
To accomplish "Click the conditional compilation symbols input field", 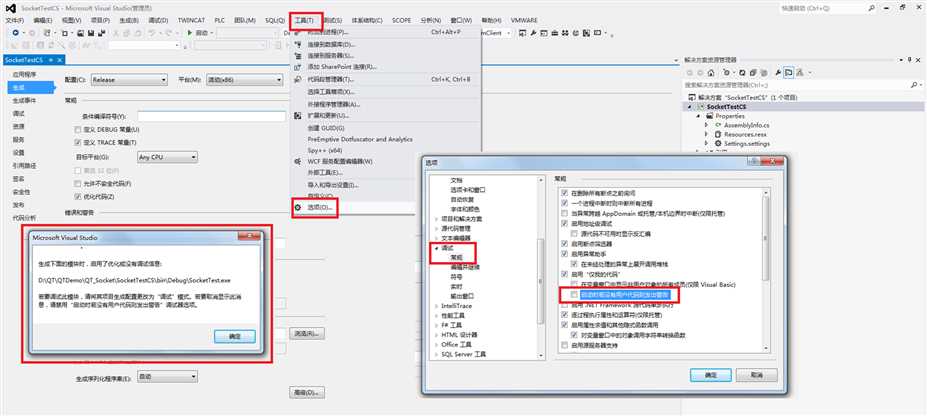I will click(211, 116).
